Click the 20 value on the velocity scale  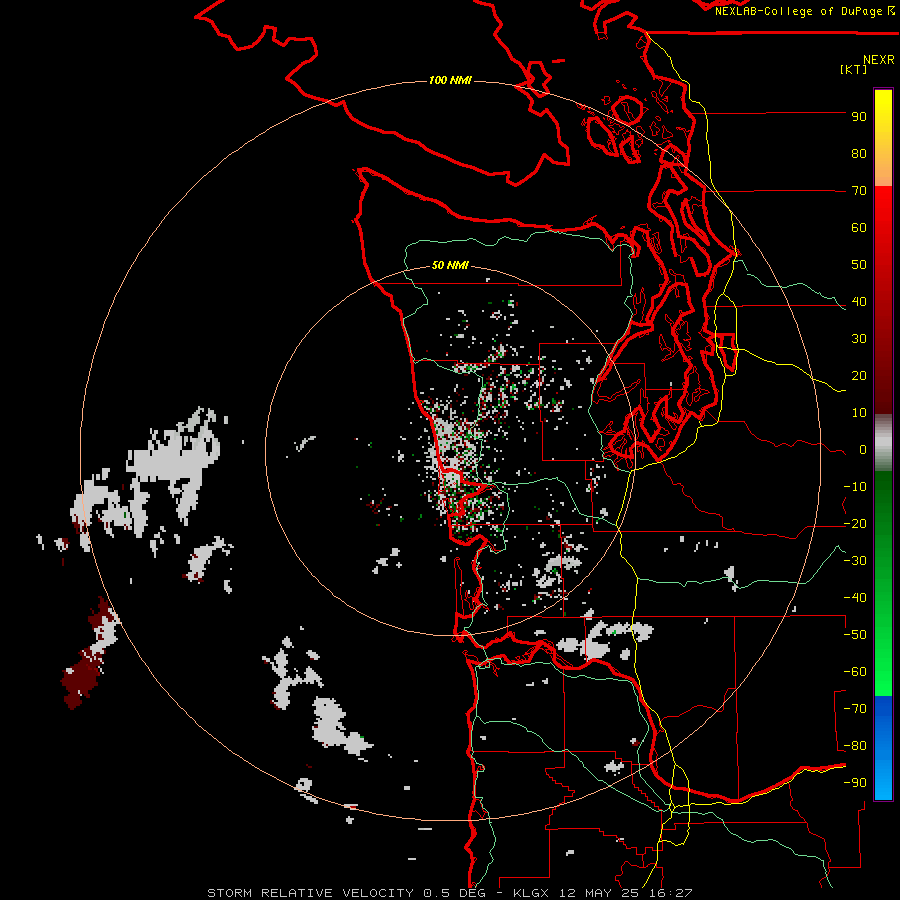tap(859, 376)
